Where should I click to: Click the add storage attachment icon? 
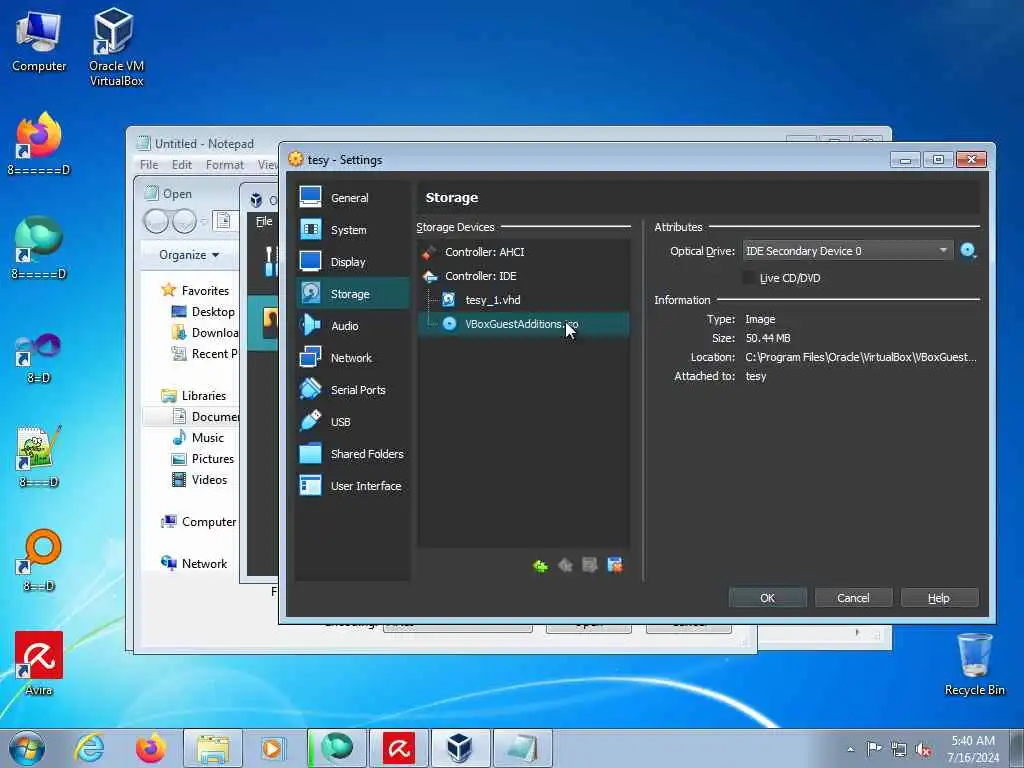pos(590,566)
